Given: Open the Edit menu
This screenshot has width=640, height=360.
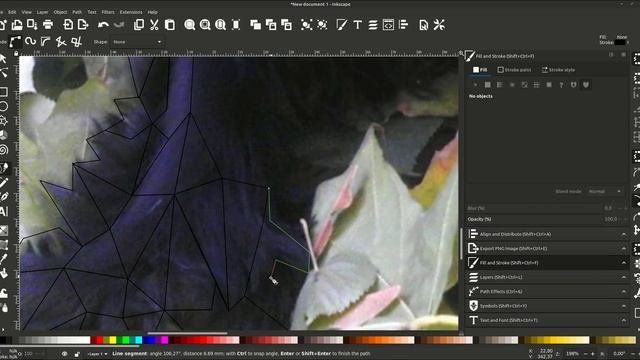Looking at the screenshot, I should (12, 12).
